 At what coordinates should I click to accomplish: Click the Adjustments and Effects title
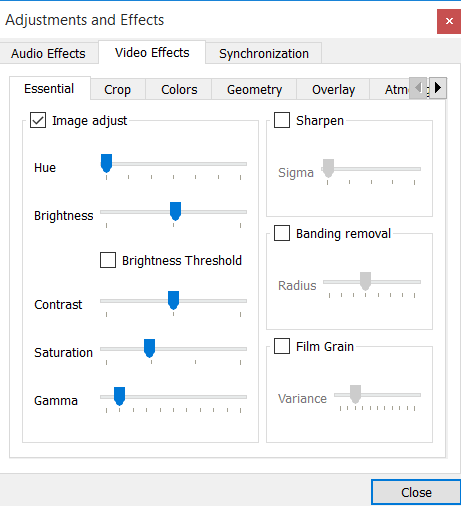tap(85, 20)
